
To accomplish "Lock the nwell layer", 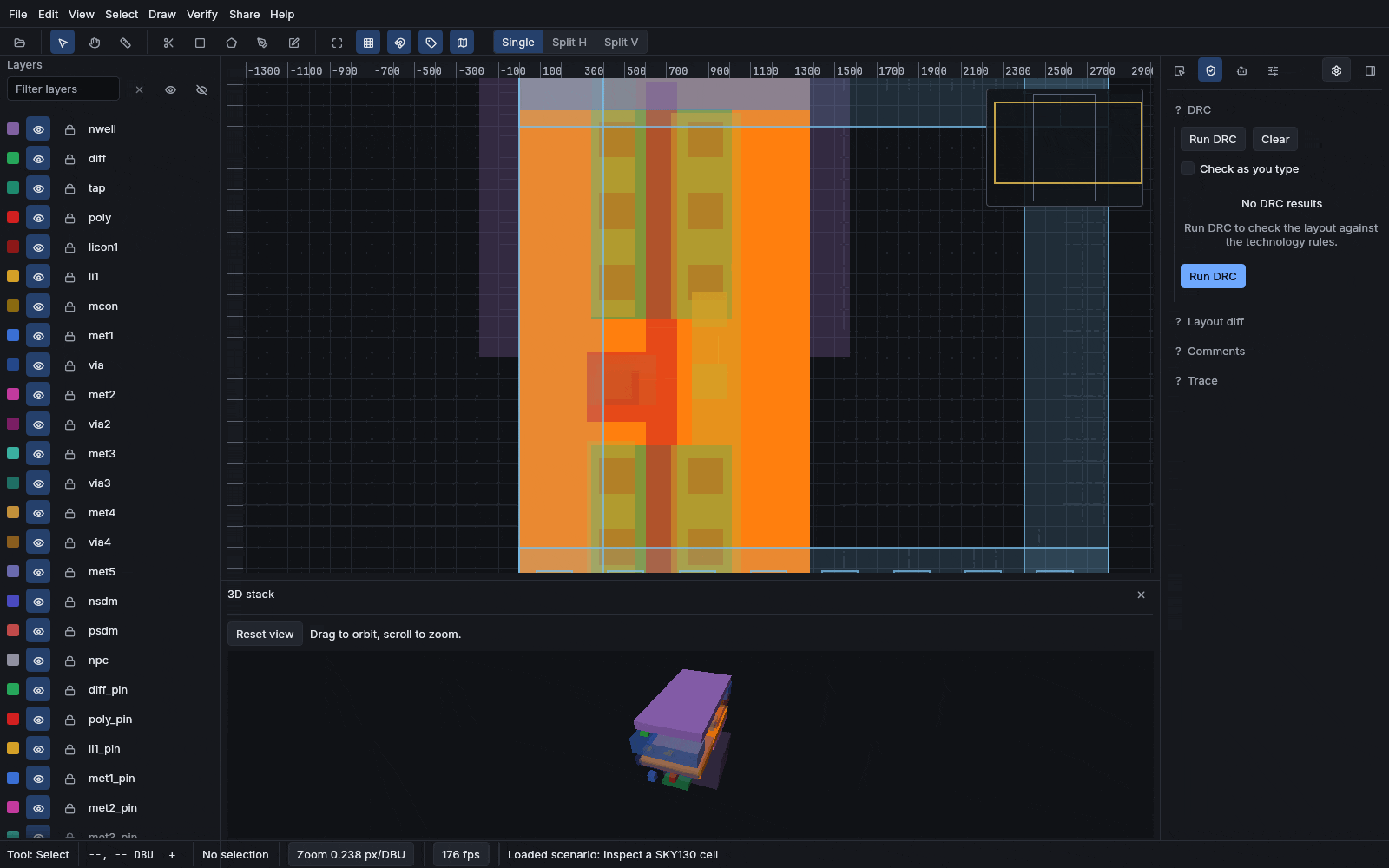I will click(69, 129).
